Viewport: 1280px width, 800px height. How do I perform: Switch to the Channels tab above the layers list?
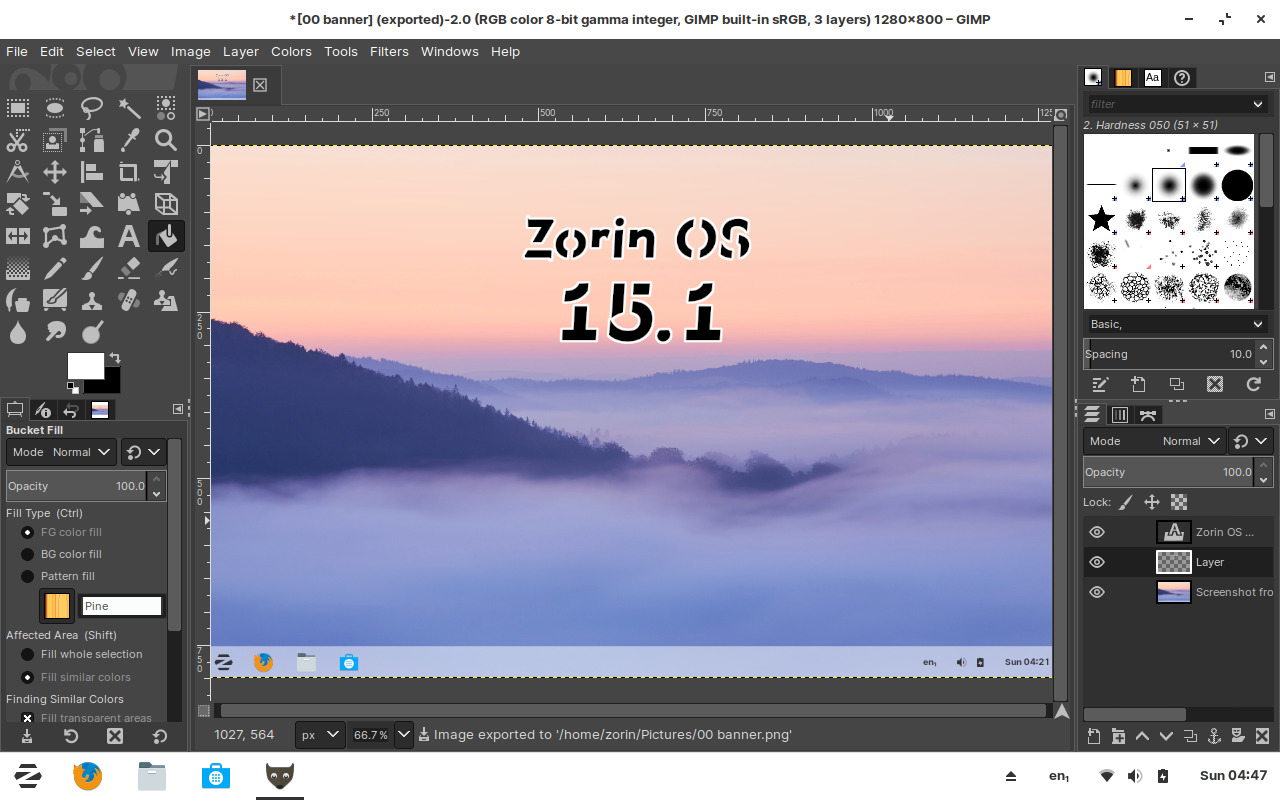point(1119,414)
